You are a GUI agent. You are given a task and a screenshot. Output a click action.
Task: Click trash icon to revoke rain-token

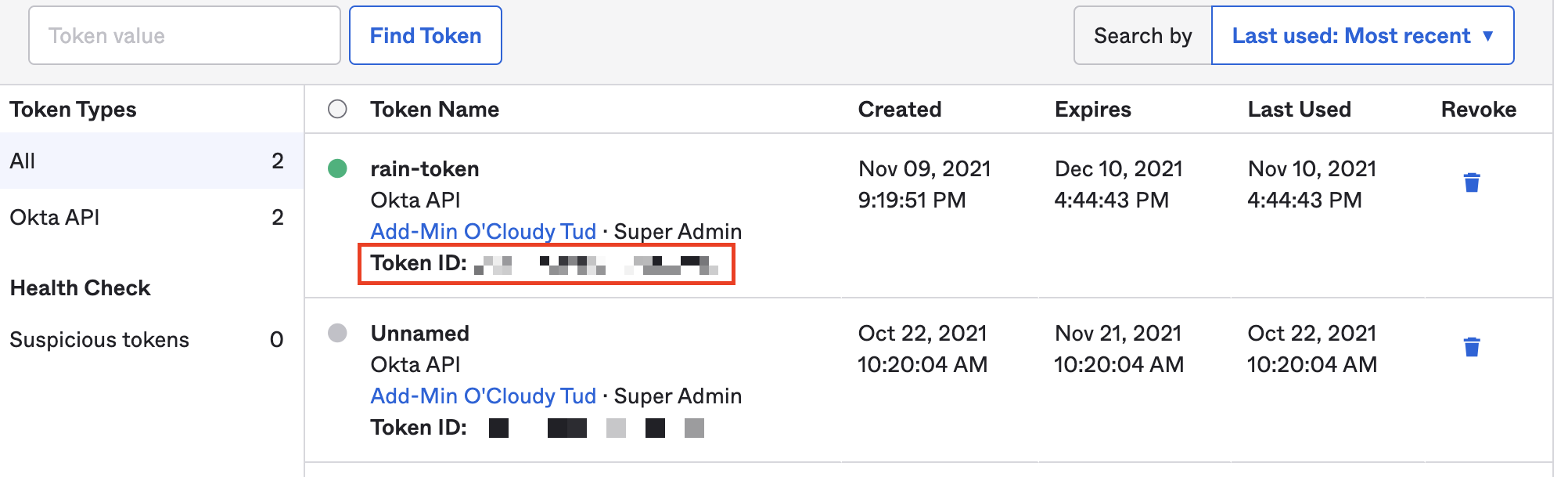click(1471, 182)
